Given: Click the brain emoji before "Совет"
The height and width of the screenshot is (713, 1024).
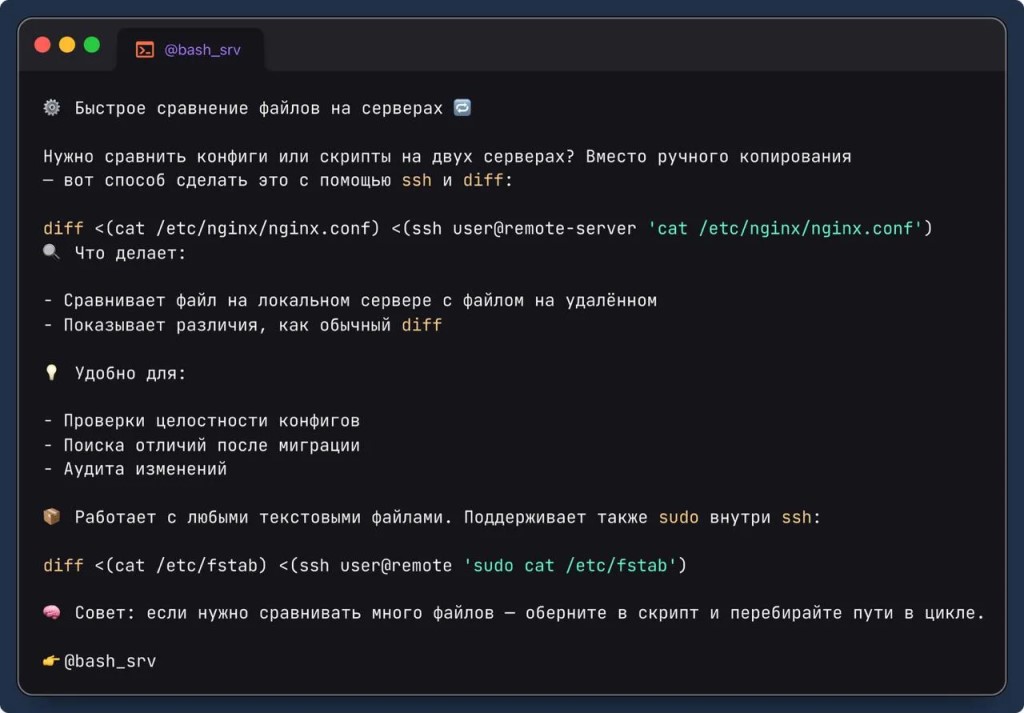Looking at the screenshot, I should click(52, 613).
